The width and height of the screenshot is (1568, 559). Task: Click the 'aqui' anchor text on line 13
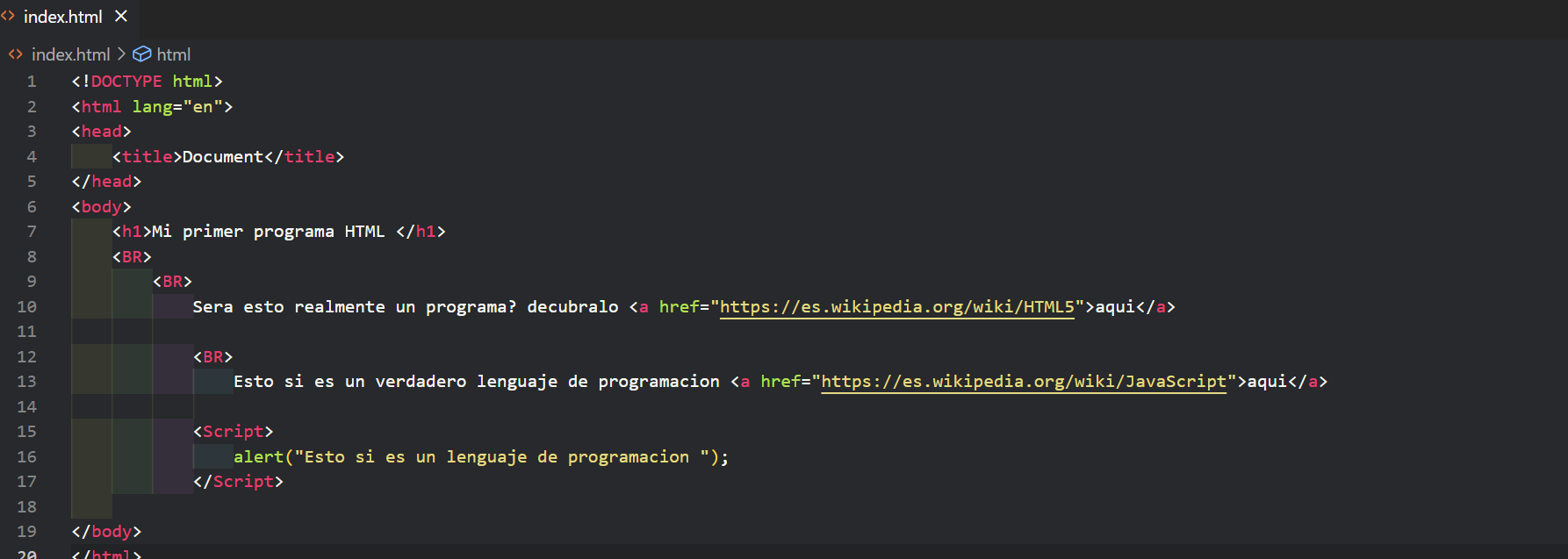[1268, 382]
